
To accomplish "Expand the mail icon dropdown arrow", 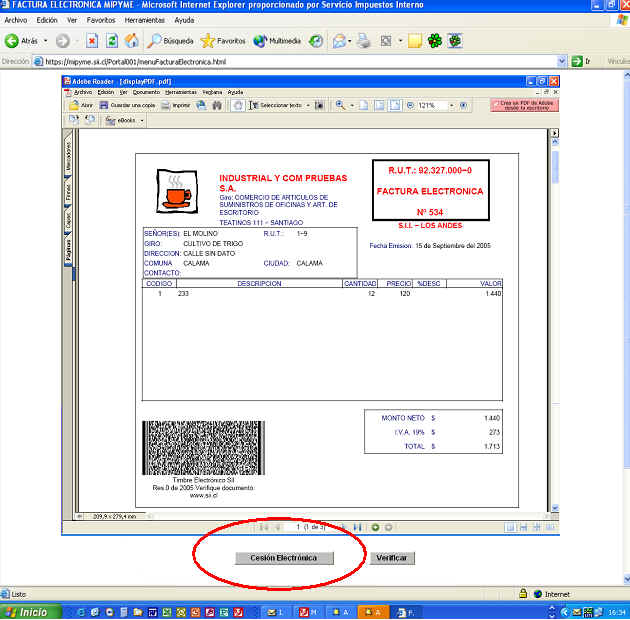I will (x=350, y=41).
